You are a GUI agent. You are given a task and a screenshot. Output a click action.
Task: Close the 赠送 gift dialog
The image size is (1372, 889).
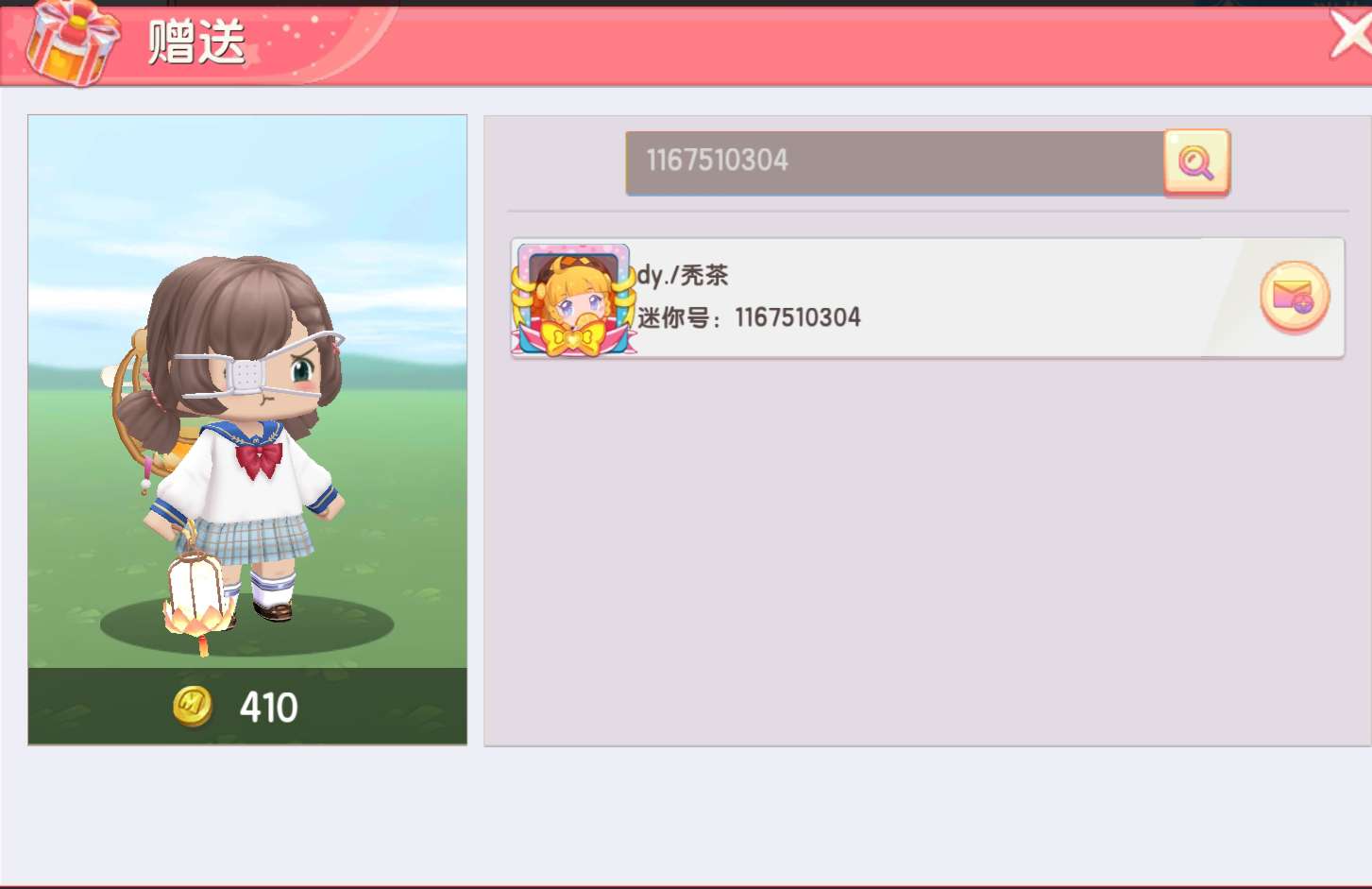(1351, 36)
